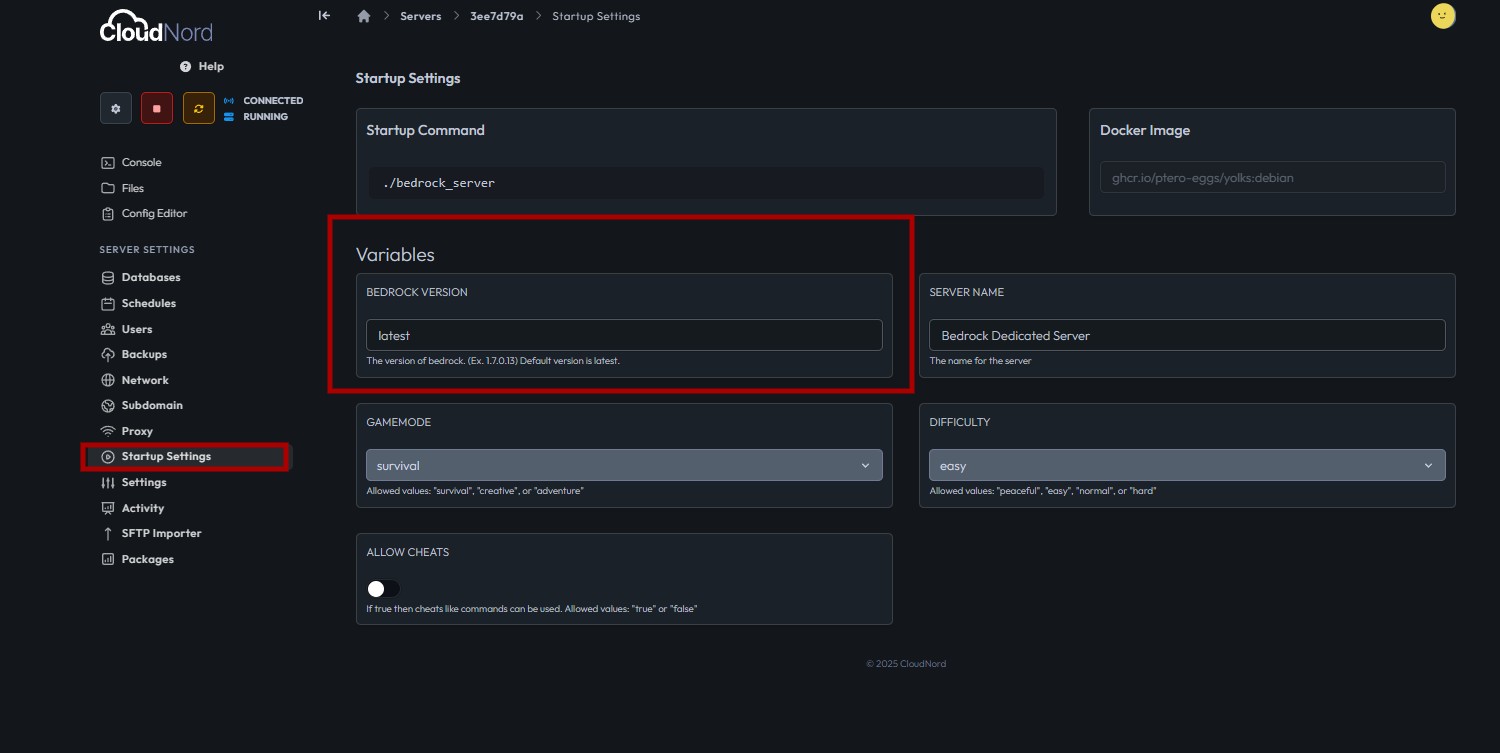Screen dimensions: 1500x753
Task: Click the Startup Settings breadcrumb
Action: [596, 16]
